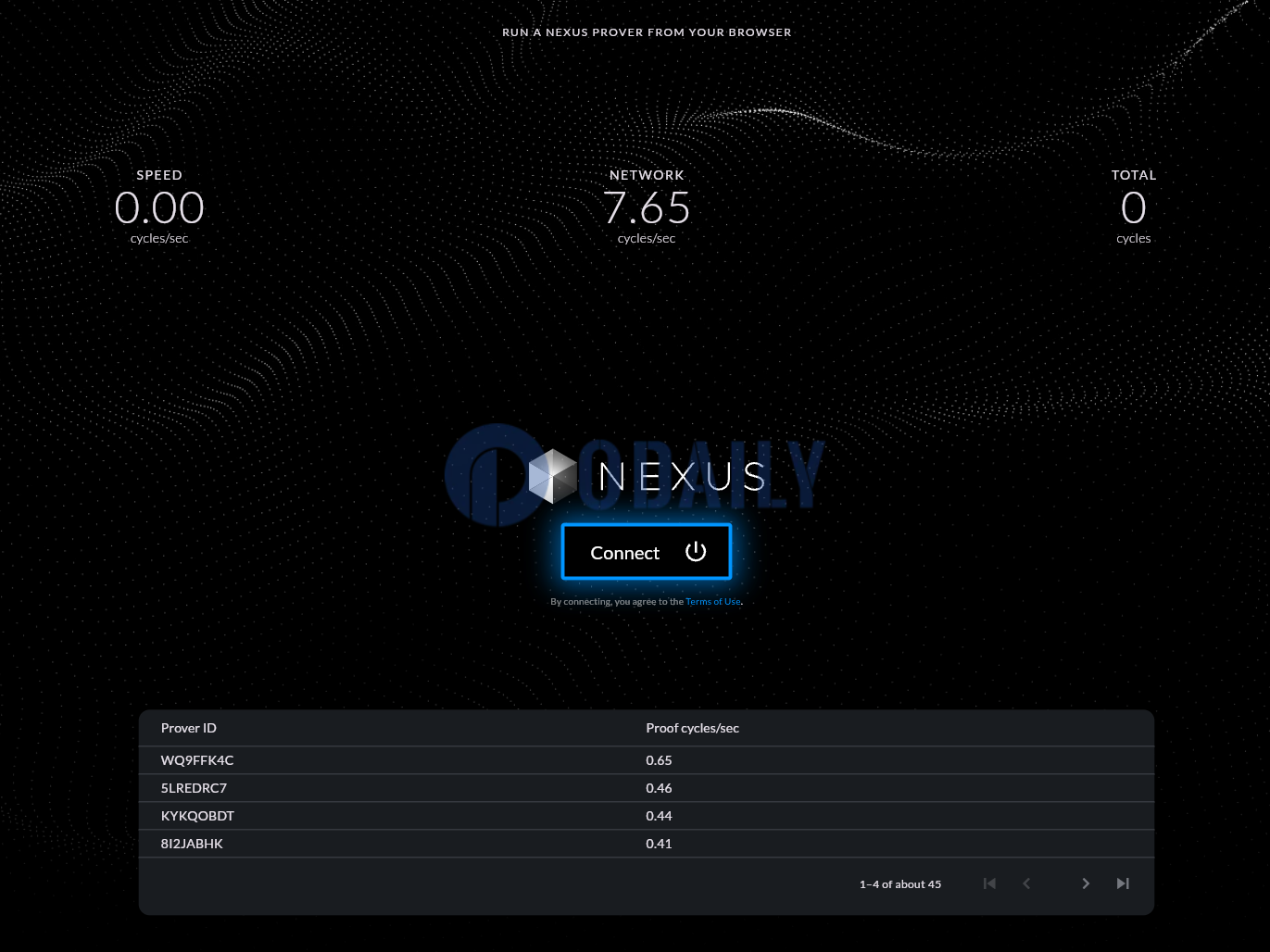Select prover row WQ9FFK4C
Screen dimensions: 1270x952
coord(197,760)
